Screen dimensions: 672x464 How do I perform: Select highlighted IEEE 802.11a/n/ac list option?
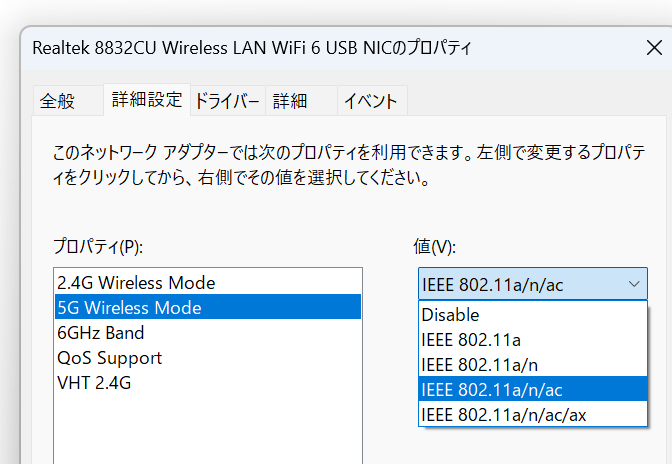click(x=533, y=389)
